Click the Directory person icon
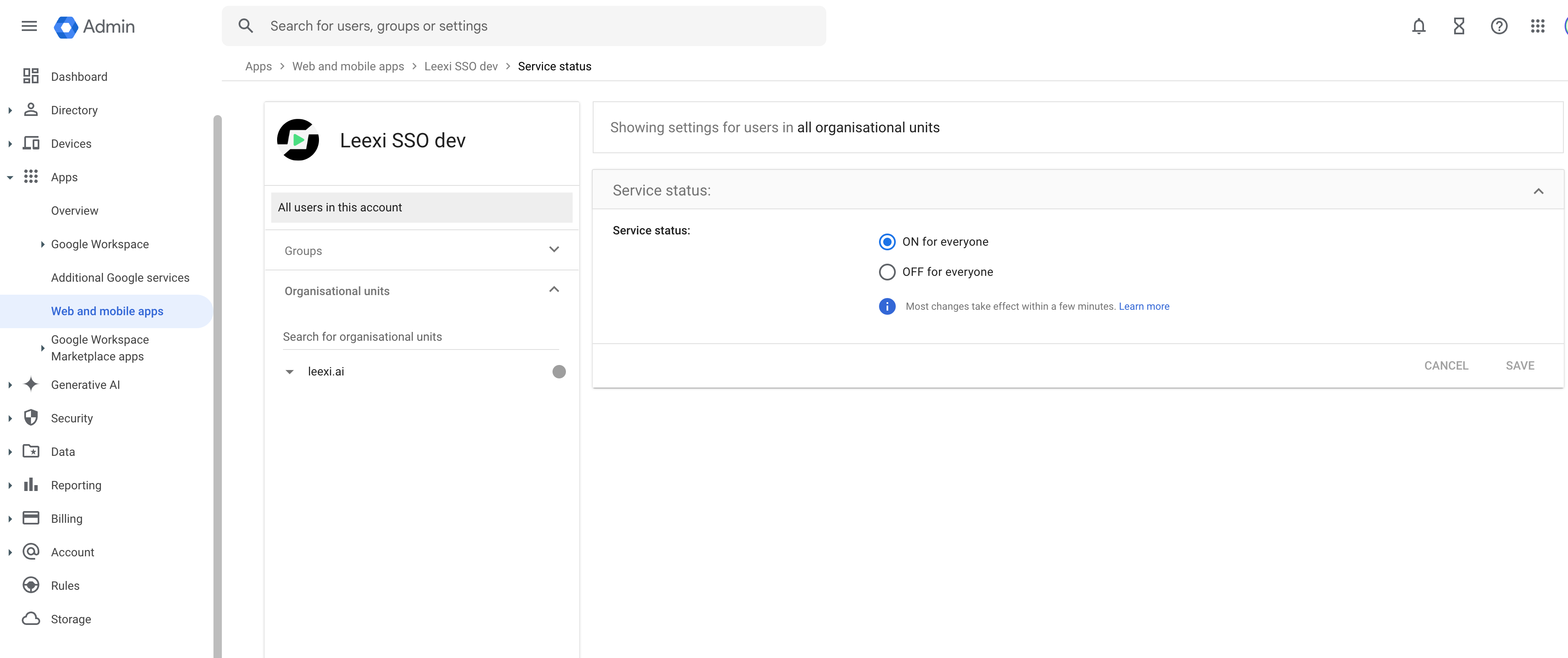This screenshot has width=1568, height=658. pyautogui.click(x=31, y=110)
